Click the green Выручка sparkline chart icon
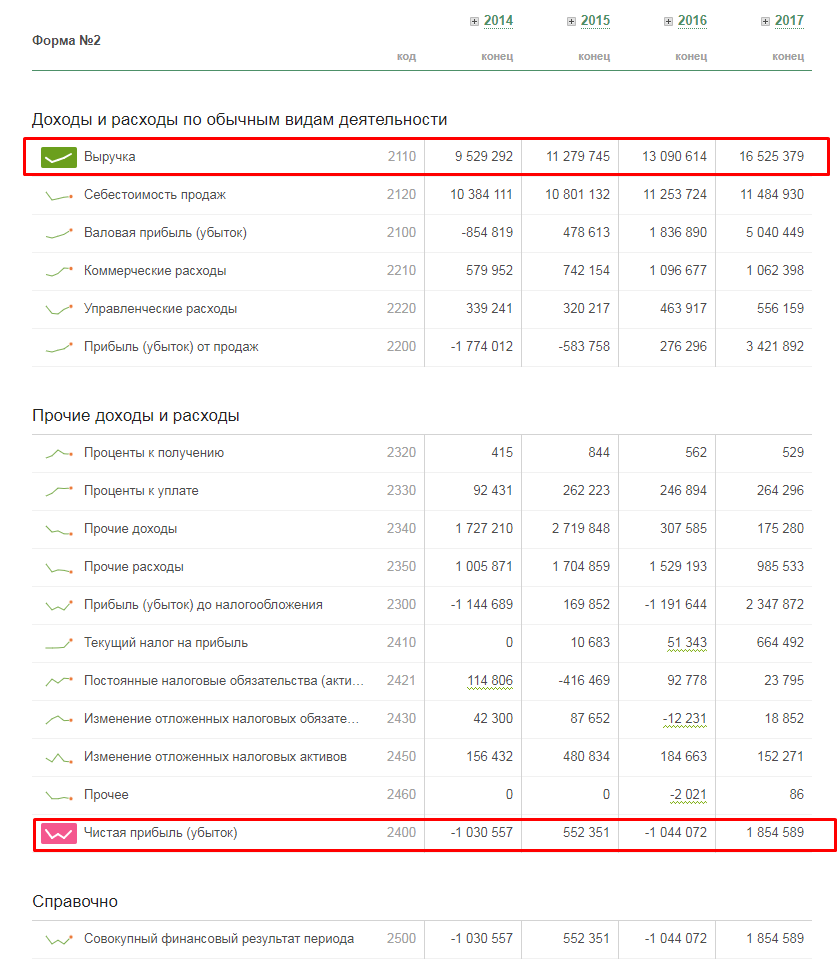 (x=59, y=157)
